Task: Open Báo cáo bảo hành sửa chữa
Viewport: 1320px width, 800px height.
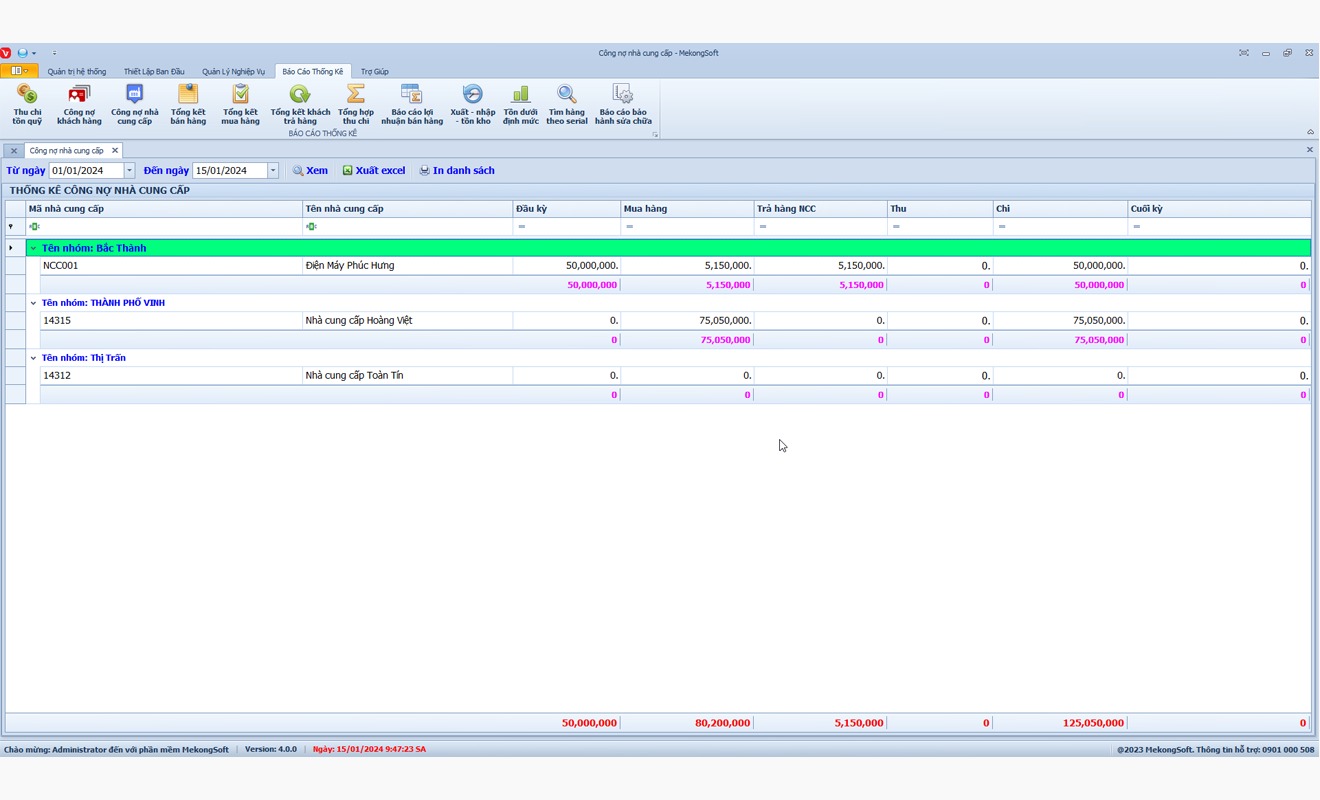Action: pos(623,103)
